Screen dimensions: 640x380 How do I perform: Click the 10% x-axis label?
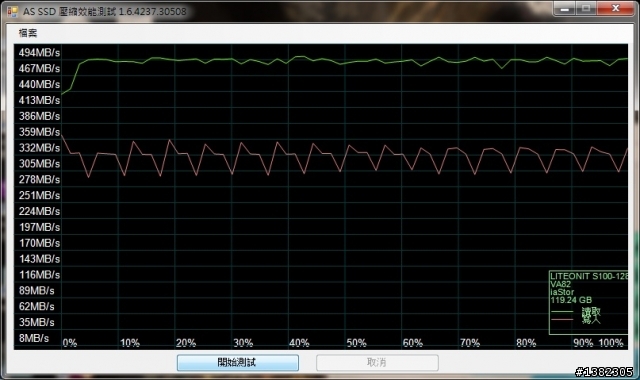(x=130, y=343)
